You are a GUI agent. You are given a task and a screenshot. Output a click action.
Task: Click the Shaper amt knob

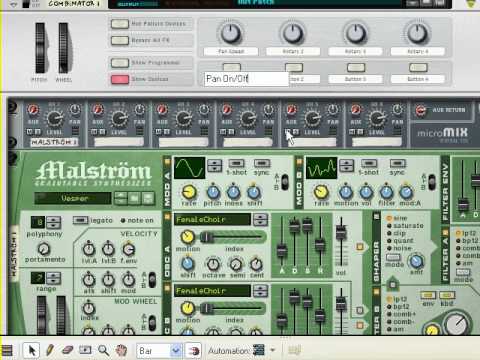click(416, 261)
